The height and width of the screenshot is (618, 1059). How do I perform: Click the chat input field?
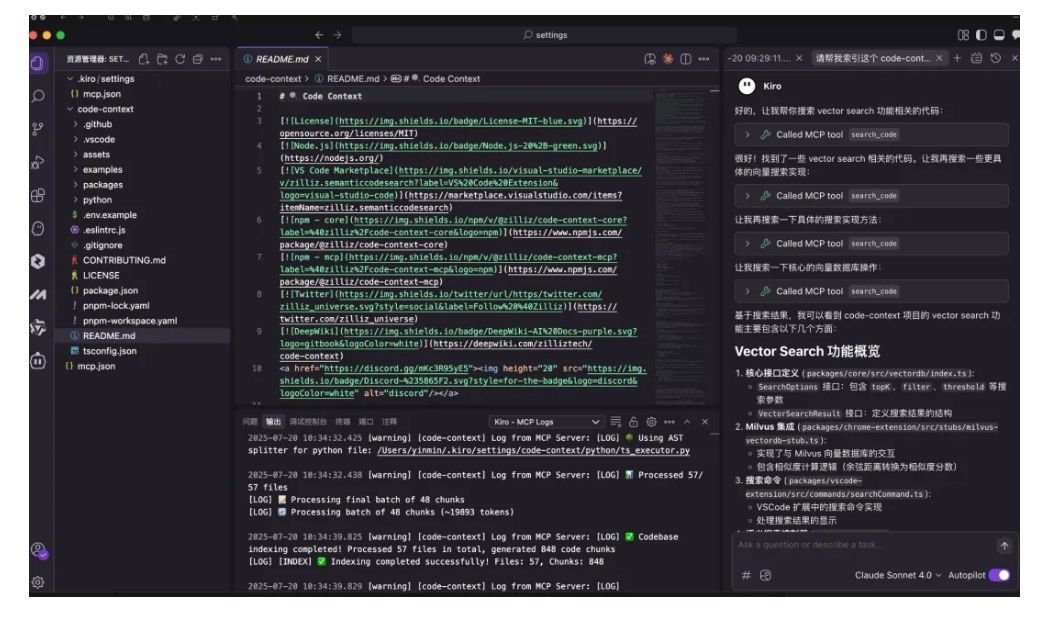864,545
